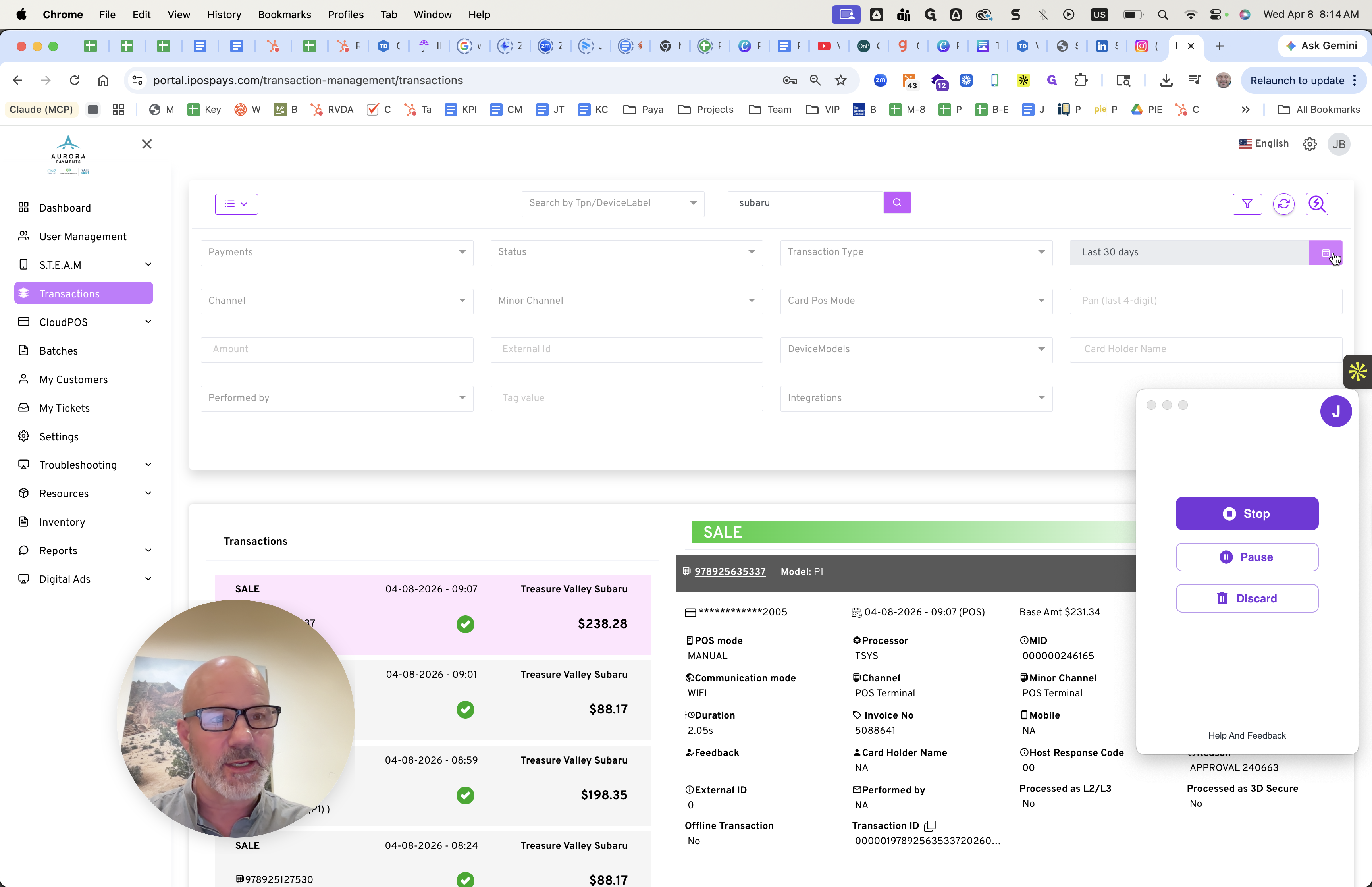Image resolution: width=1372 pixels, height=887 pixels.
Task: Open the Bookmarks menu in menu bar
Action: [x=284, y=14]
